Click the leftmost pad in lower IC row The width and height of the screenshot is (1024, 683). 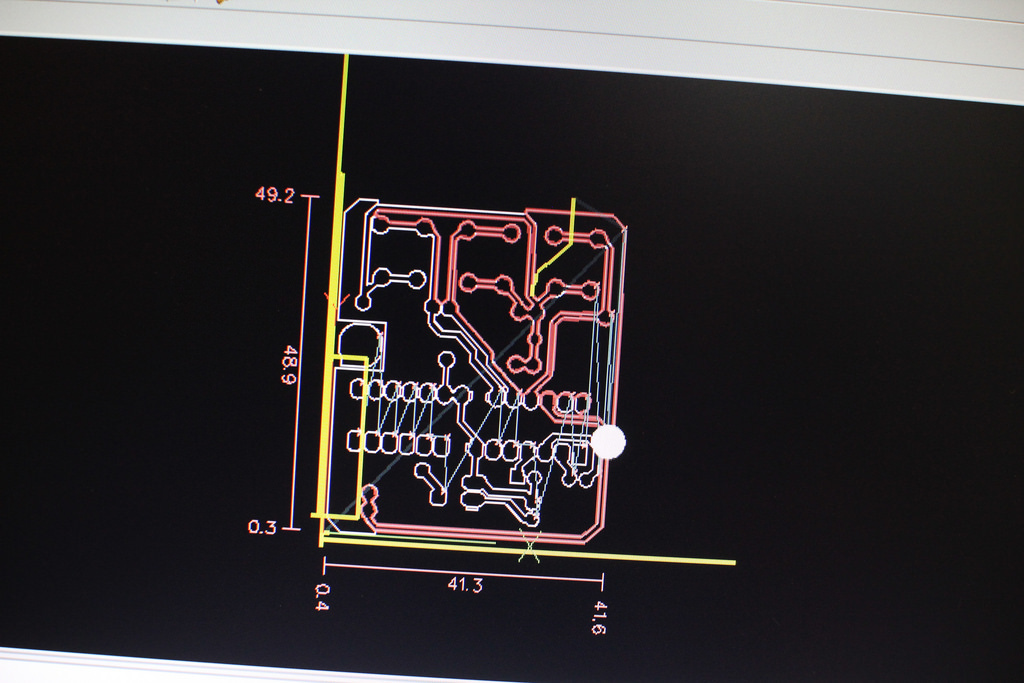[356, 442]
